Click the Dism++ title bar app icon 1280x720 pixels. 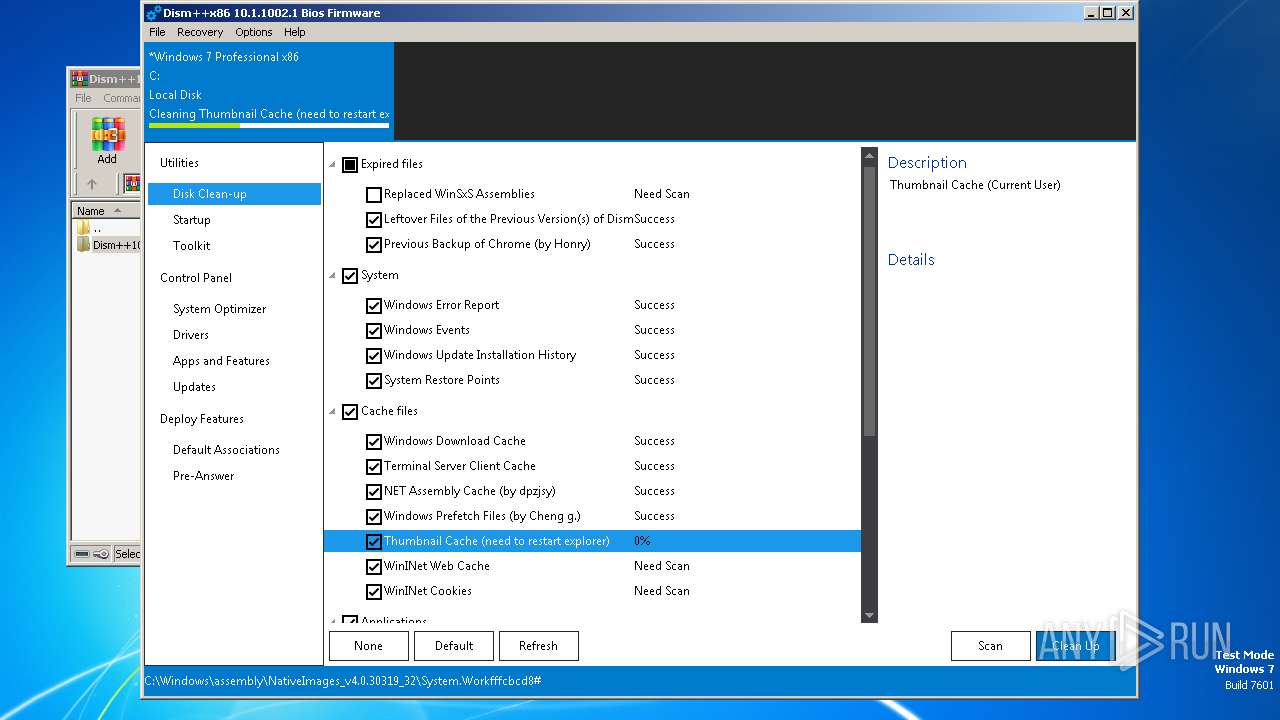tap(153, 13)
